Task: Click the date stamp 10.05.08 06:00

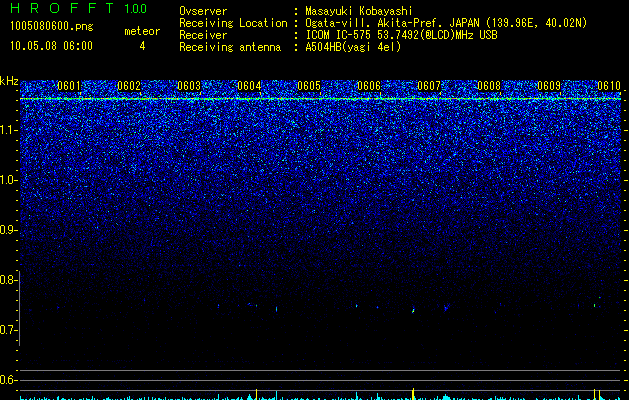Action: 51,46
